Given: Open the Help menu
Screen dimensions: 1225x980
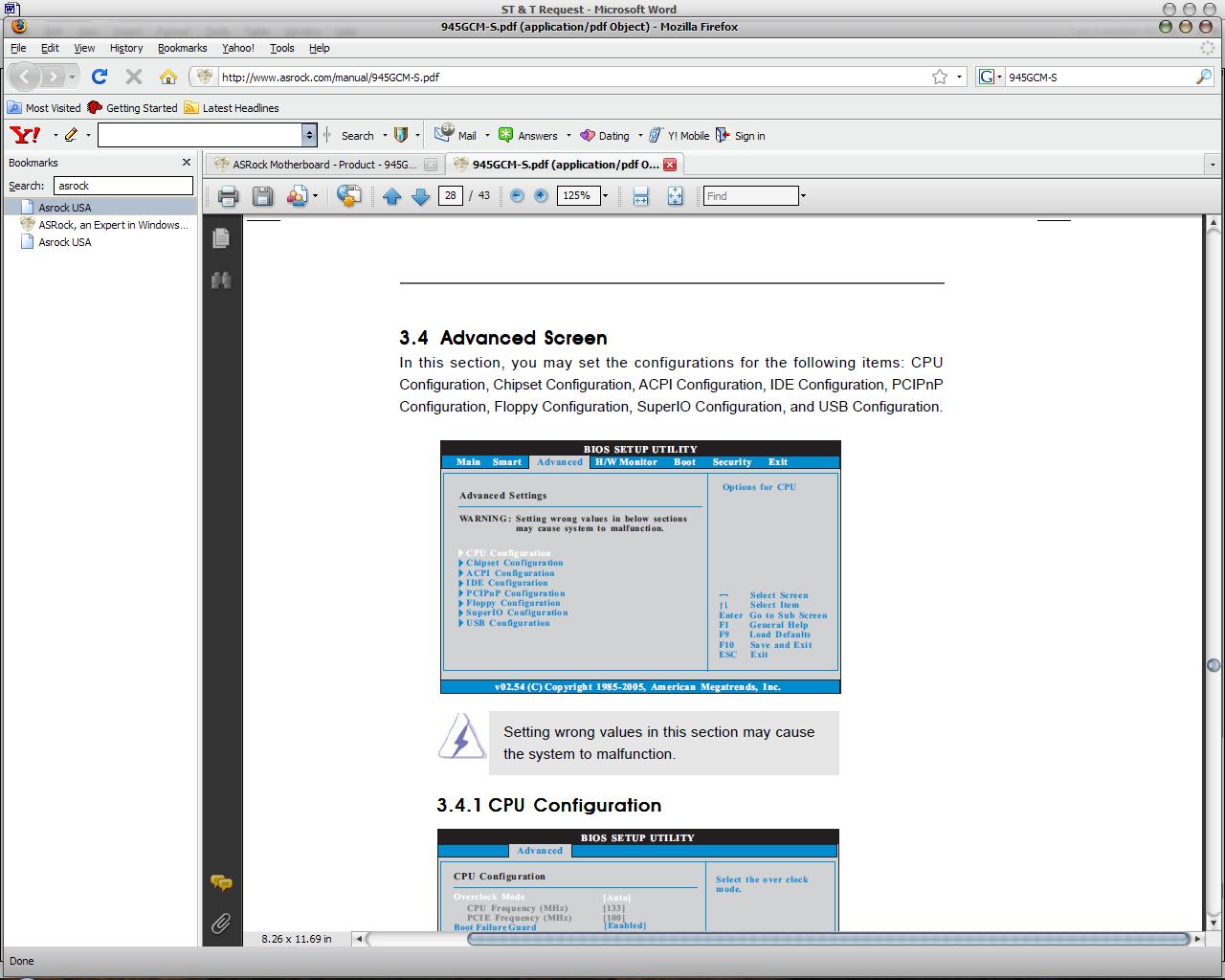Looking at the screenshot, I should 320,48.
